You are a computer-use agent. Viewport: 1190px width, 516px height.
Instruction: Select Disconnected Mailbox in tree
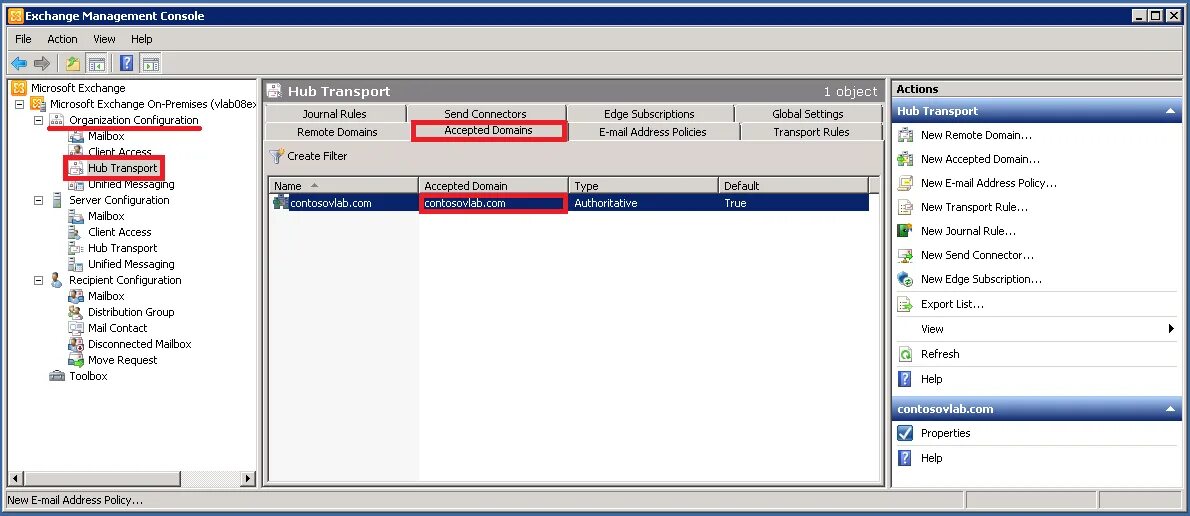[x=140, y=344]
